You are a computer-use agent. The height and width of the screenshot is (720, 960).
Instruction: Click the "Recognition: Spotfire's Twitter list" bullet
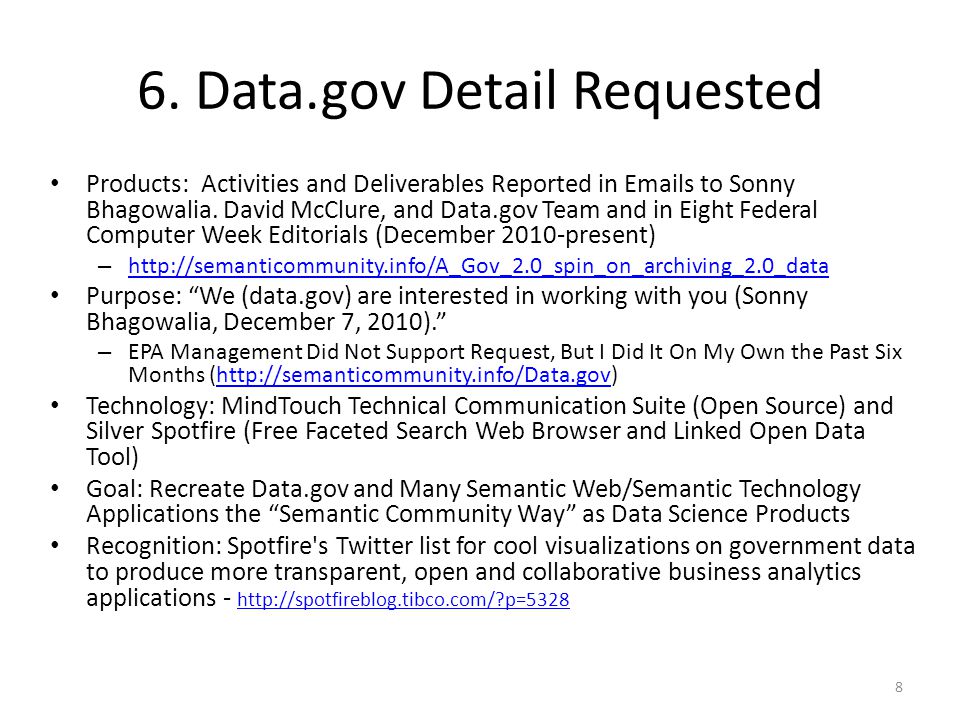click(x=500, y=572)
